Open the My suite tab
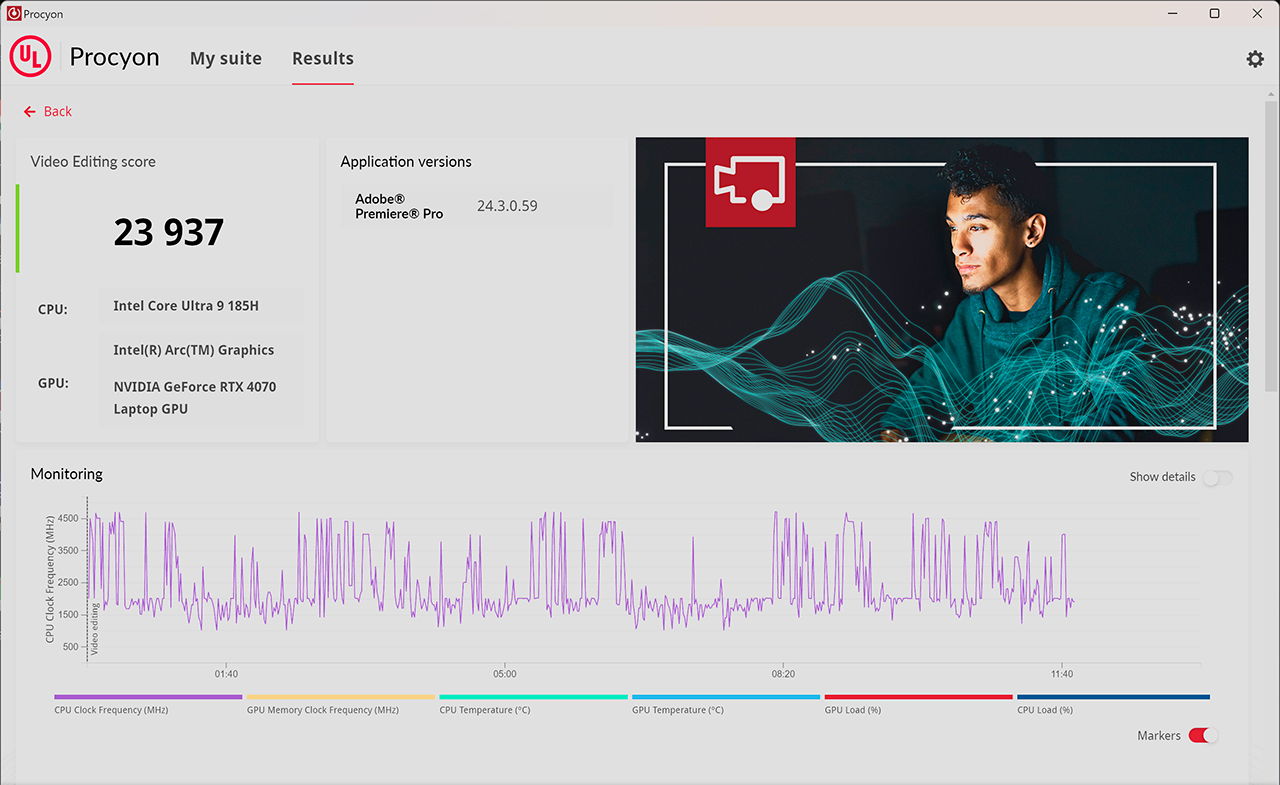Screen dimensions: 1280x785 click(x=226, y=58)
